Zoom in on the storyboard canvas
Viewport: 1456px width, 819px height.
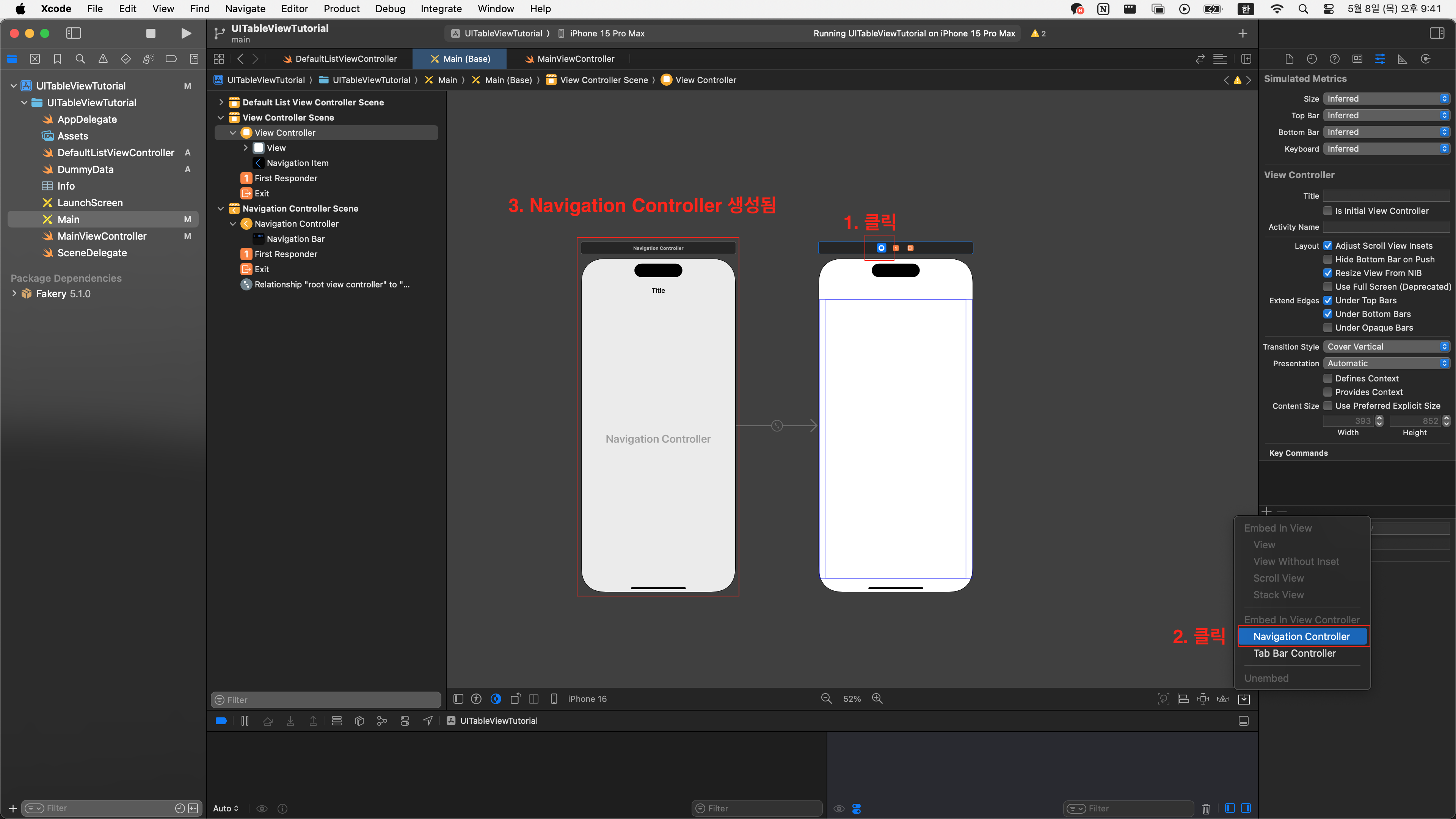(877, 698)
